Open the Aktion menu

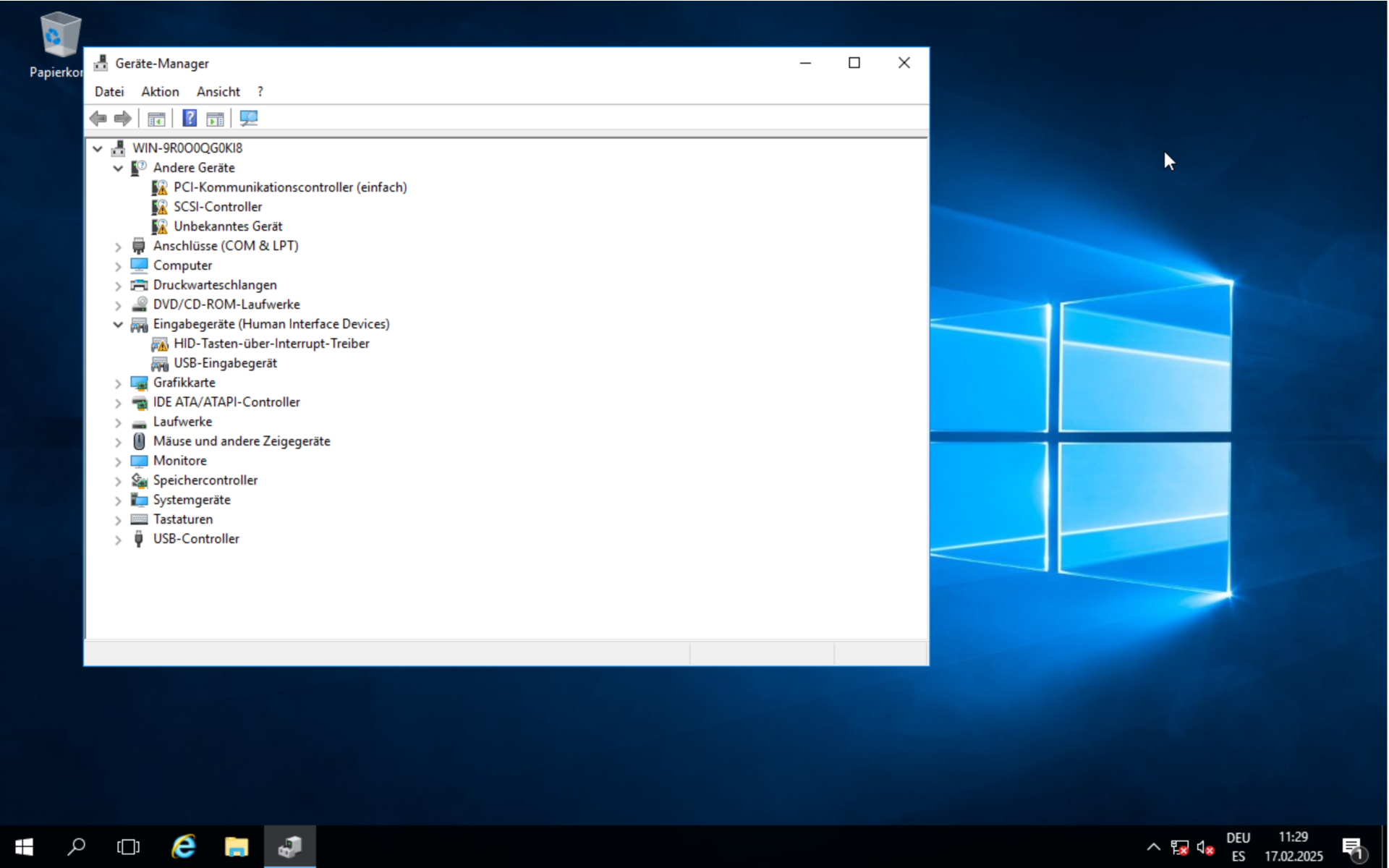tap(160, 92)
